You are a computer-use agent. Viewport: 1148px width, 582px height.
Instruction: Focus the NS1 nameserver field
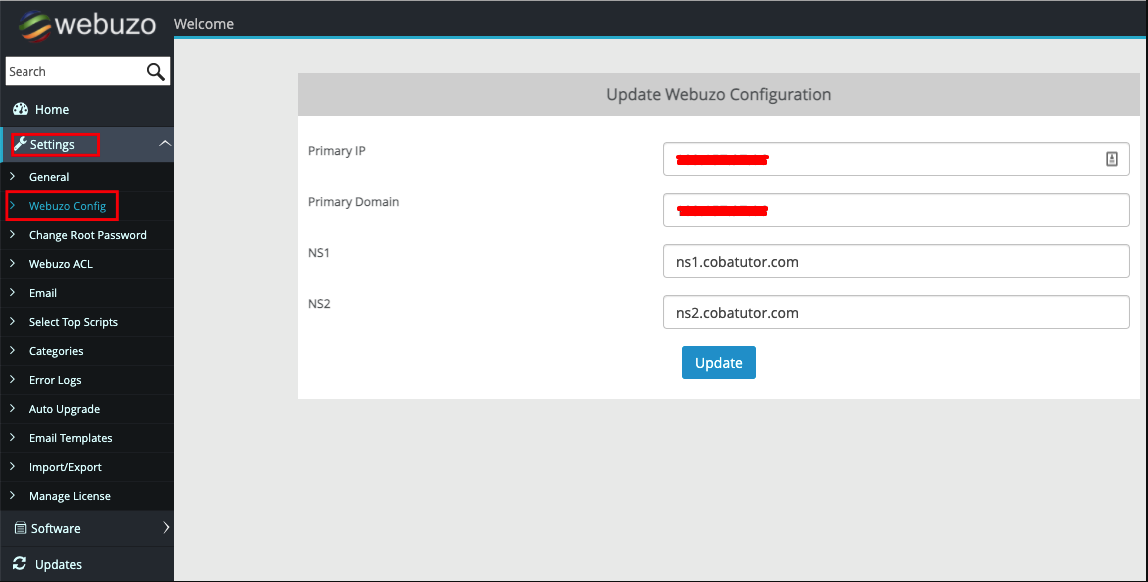click(x=896, y=261)
